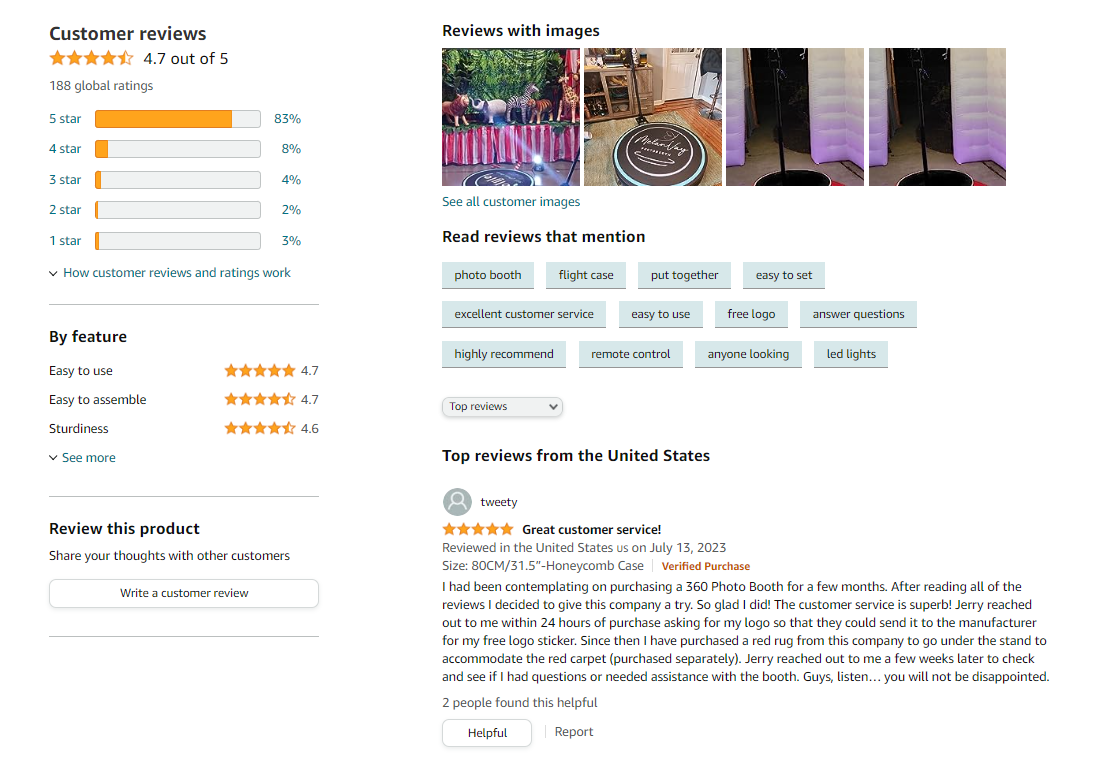Viewport: 1096px width, 757px height.
Task: Open See all customer images link
Action: [511, 202]
